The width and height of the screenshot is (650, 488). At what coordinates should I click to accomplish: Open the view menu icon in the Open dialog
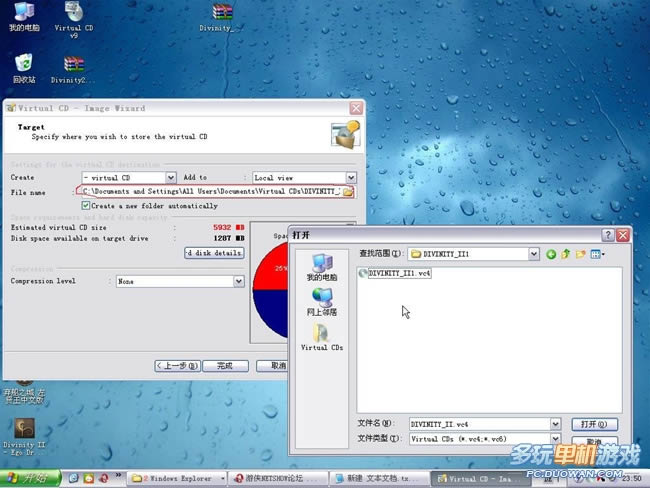597,254
